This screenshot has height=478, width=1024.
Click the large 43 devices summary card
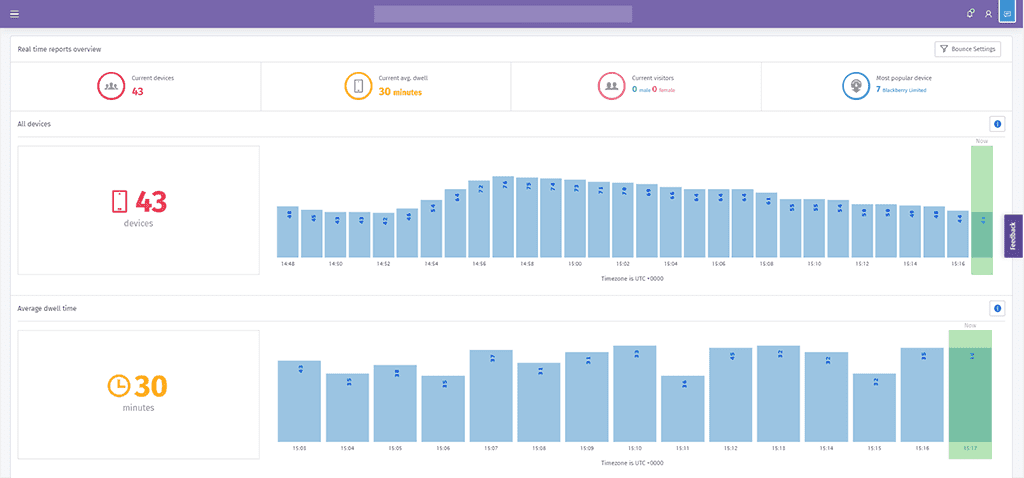pyautogui.click(x=138, y=210)
